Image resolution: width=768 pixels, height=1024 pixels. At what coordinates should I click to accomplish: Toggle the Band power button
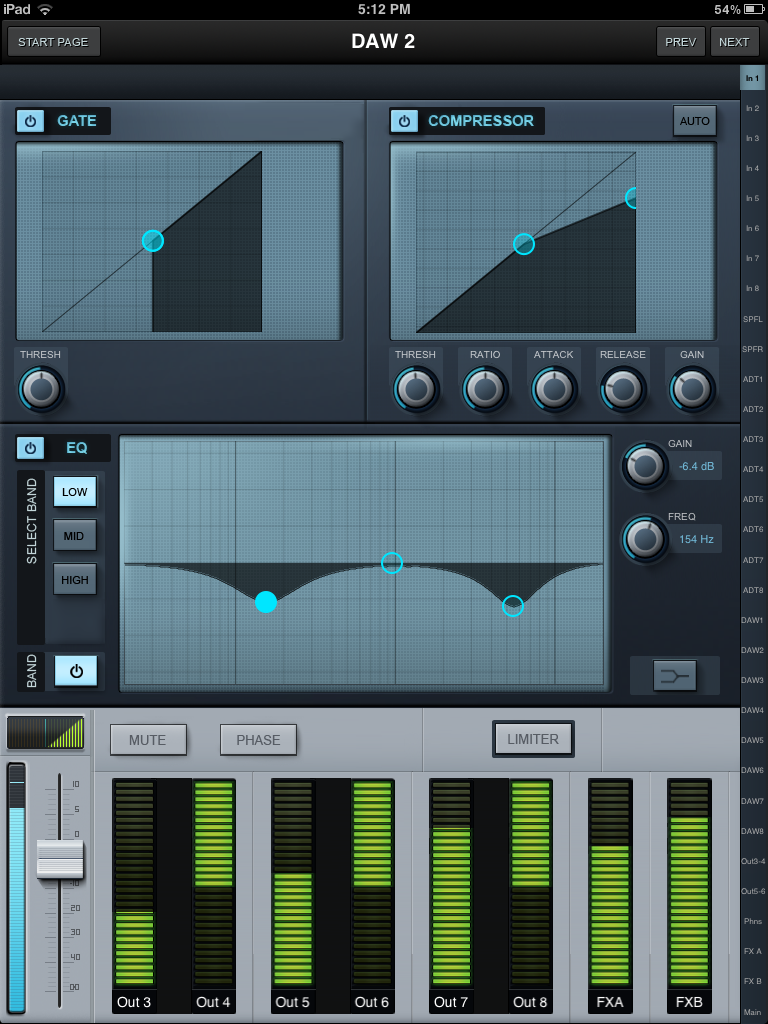76,671
